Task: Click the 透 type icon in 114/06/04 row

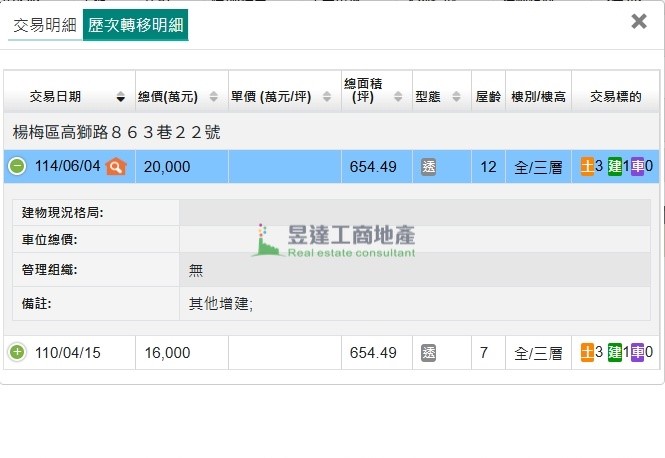Action: 428,167
